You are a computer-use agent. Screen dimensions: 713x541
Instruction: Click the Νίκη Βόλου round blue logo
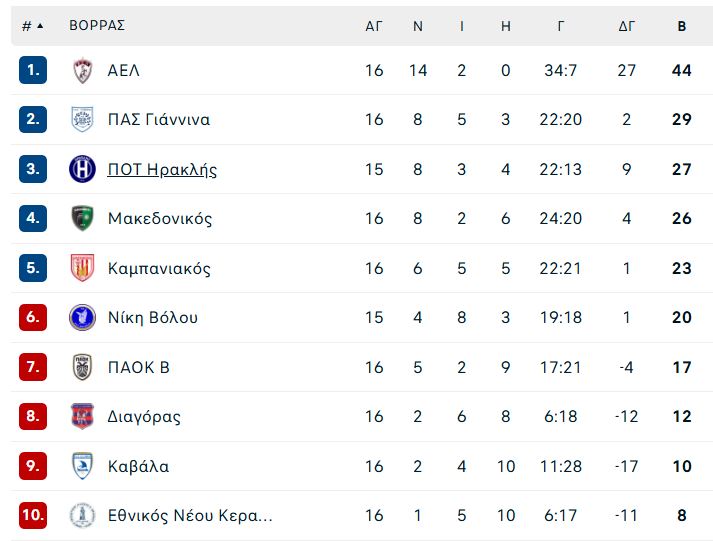pos(82,317)
